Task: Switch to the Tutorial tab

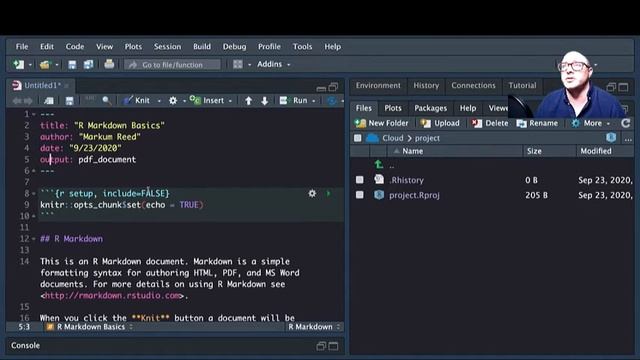Action: pyautogui.click(x=522, y=85)
